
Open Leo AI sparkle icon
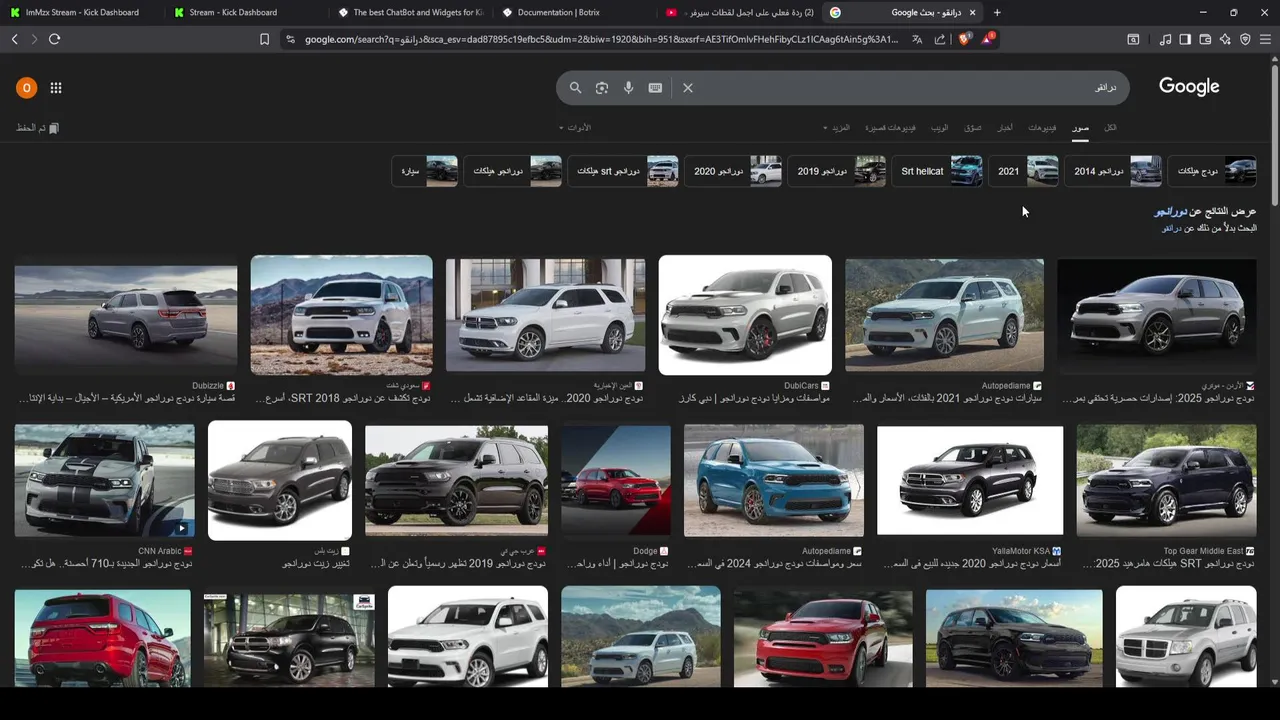point(1225,39)
